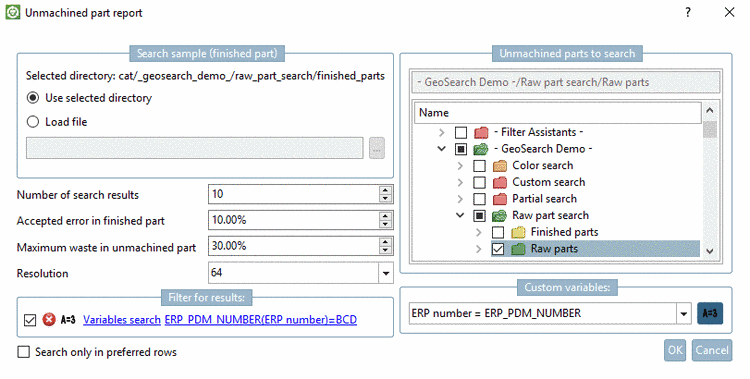Expand the Custom search tree node
750x379 pixels.
point(460,183)
